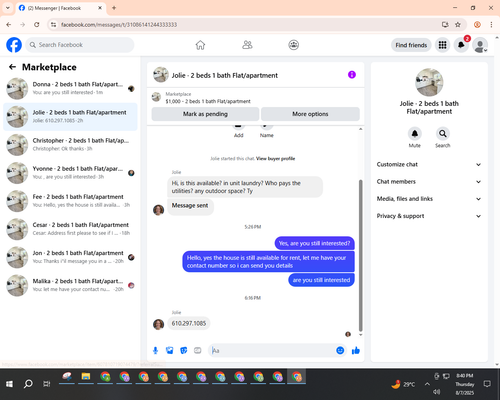The width and height of the screenshot is (500, 400).
Task: Open File Explorer from taskbar
Action: (x=86, y=377)
